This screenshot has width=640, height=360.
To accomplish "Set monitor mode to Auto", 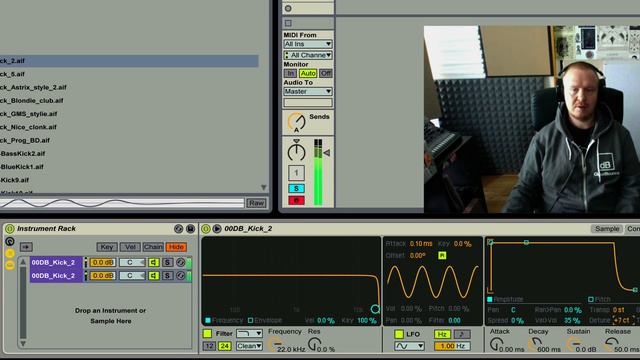I will 308,73.
